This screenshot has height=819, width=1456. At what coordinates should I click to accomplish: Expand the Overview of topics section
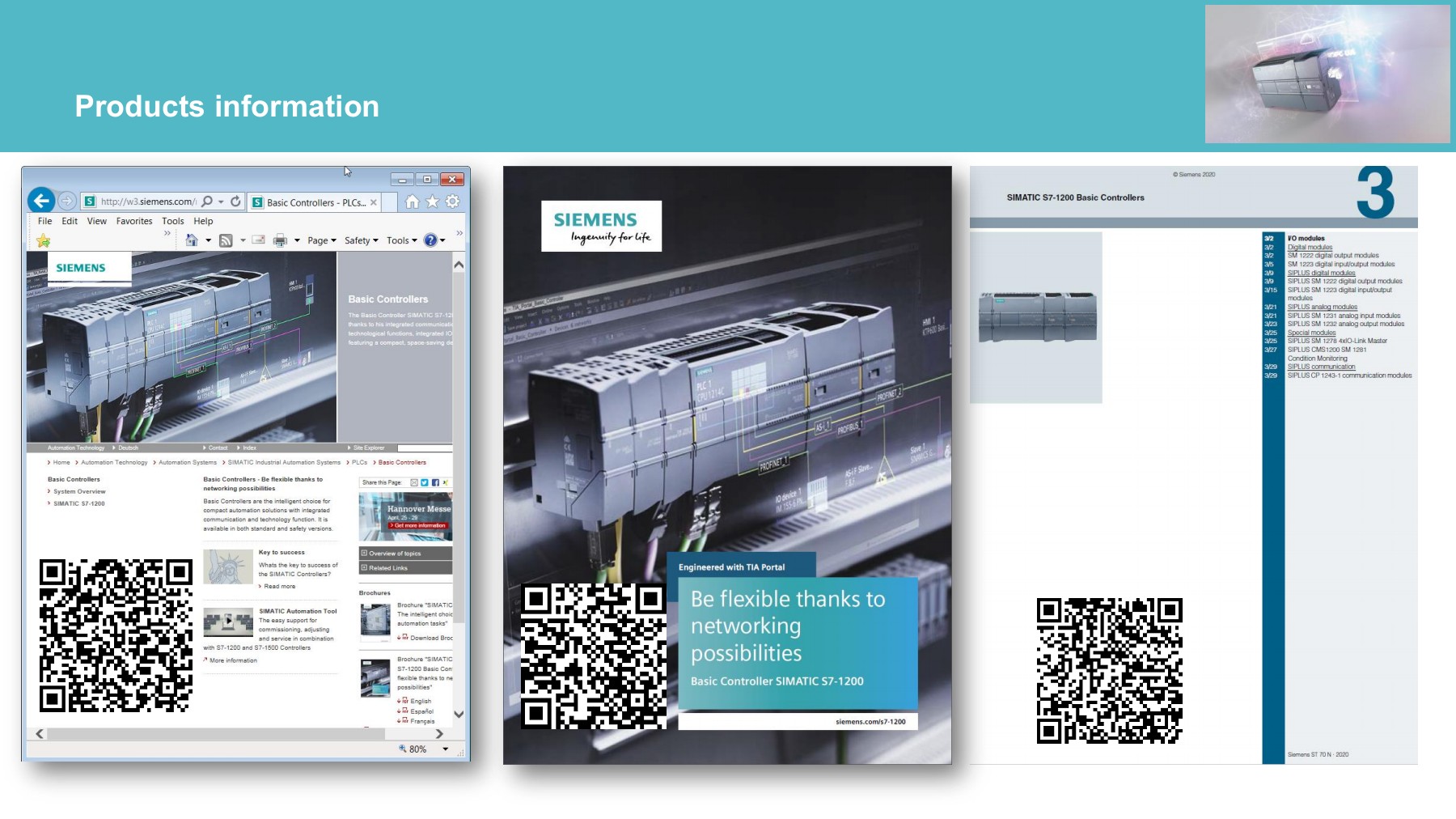(x=405, y=554)
